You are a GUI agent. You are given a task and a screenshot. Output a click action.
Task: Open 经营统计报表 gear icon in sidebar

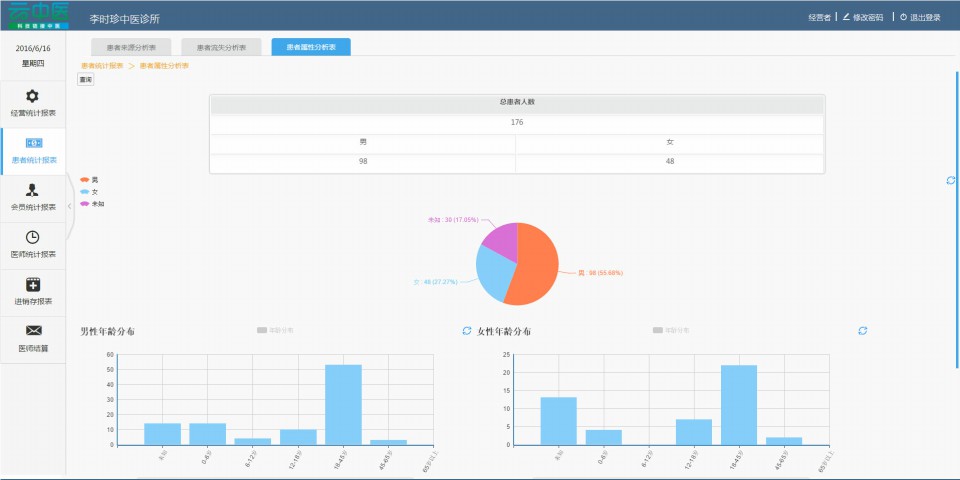[33, 96]
